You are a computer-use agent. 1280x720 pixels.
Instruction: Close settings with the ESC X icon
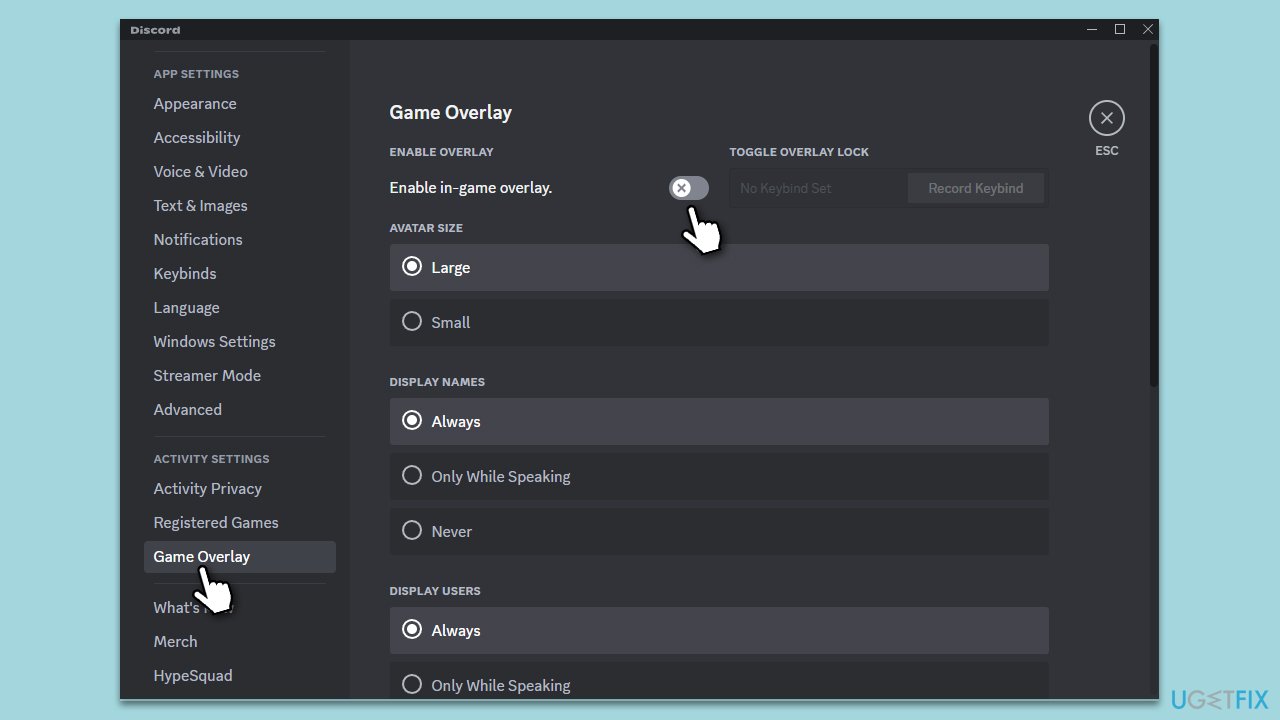1106,118
